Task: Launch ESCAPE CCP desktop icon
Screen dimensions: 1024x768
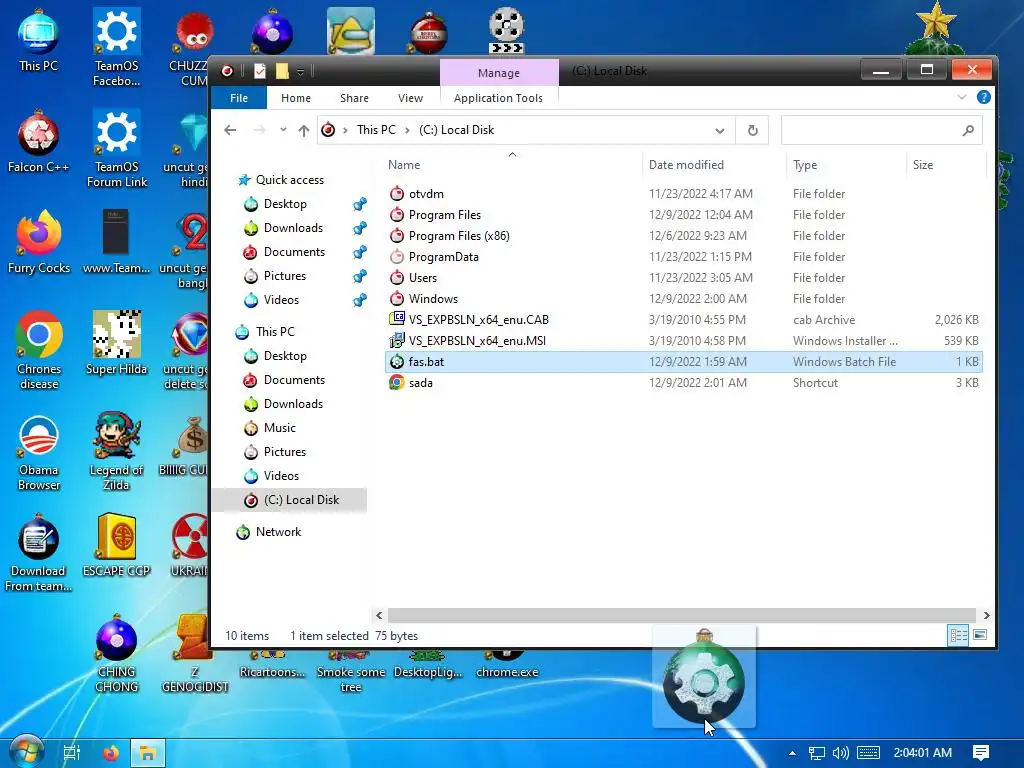Action: [116, 545]
